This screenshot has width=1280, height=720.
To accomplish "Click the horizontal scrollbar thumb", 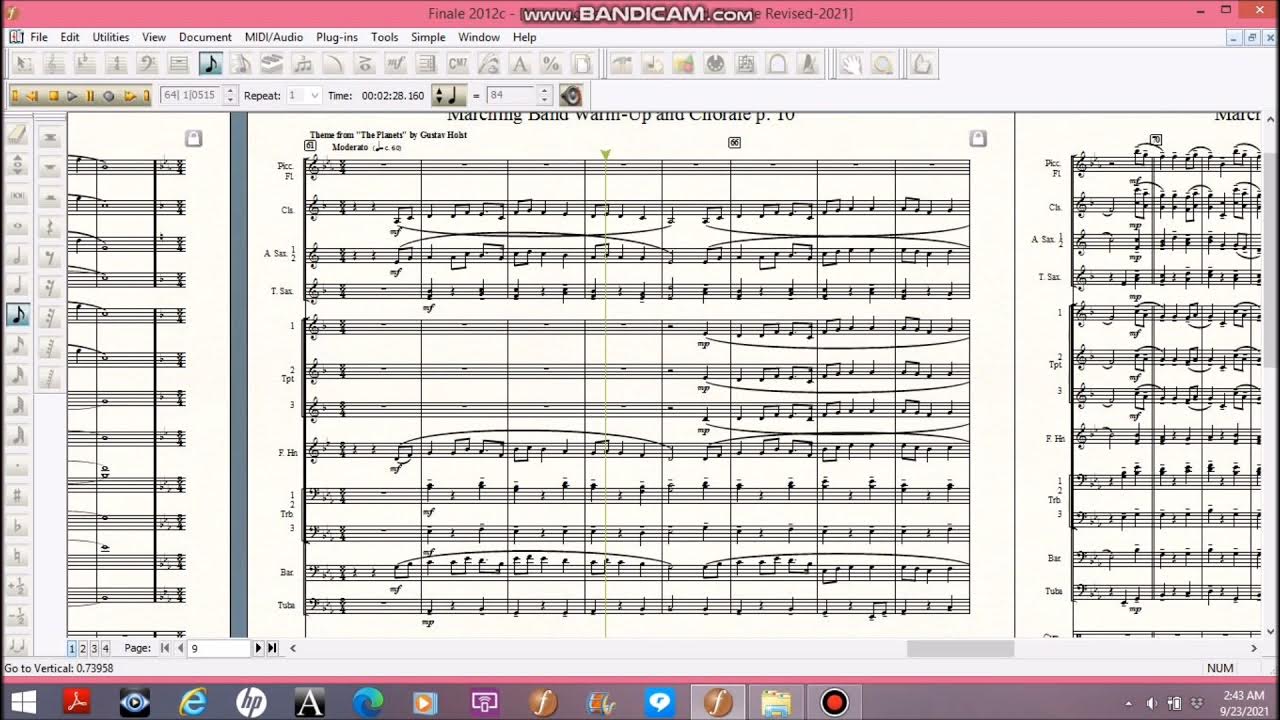I will click(x=960, y=648).
